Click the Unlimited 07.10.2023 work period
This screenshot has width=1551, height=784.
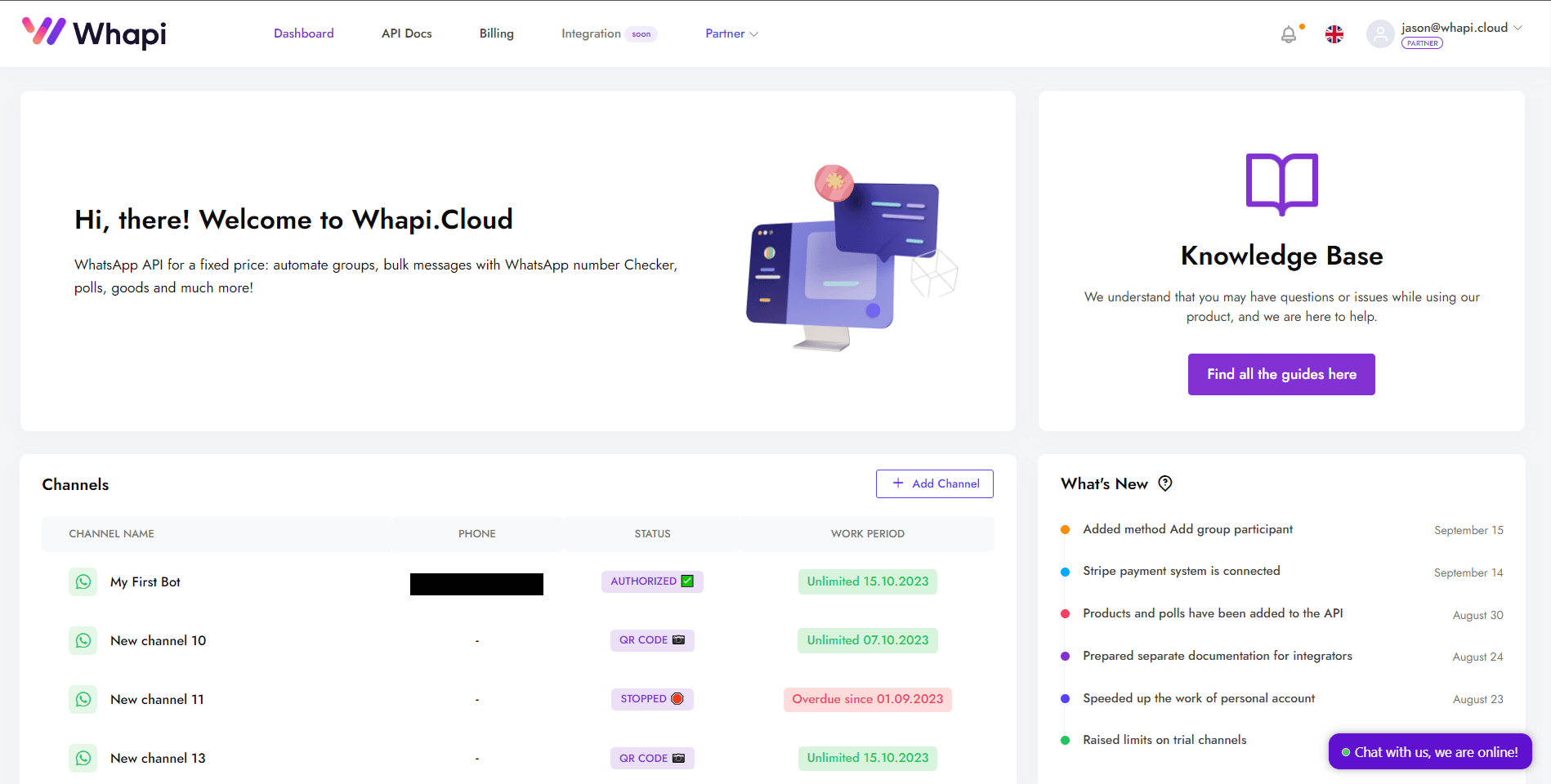point(868,640)
